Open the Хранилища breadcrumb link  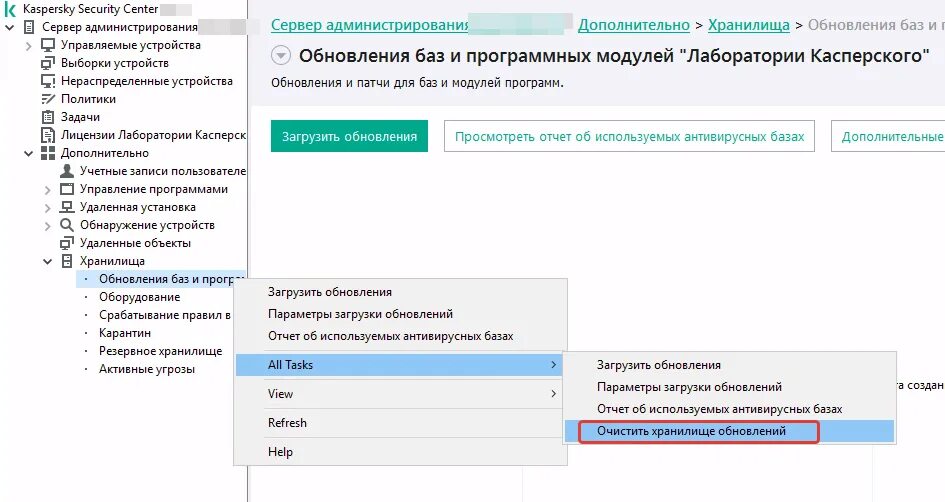[x=749, y=25]
